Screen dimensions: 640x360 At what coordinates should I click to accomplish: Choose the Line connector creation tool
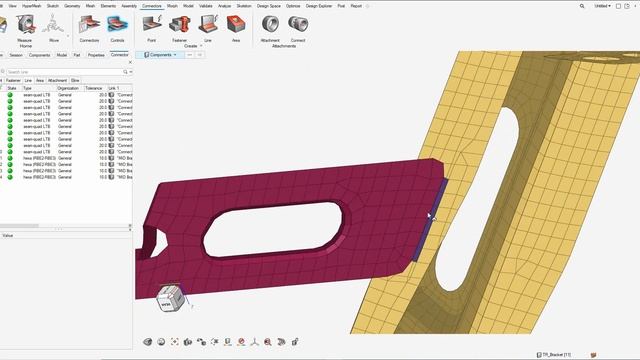(x=208, y=24)
